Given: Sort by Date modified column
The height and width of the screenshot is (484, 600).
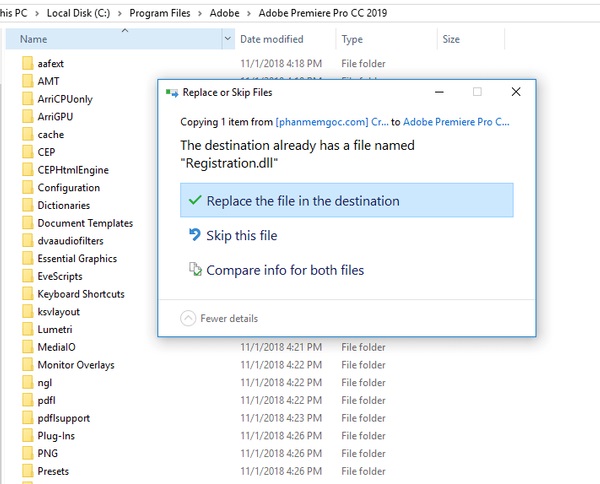Looking at the screenshot, I should click(271, 39).
